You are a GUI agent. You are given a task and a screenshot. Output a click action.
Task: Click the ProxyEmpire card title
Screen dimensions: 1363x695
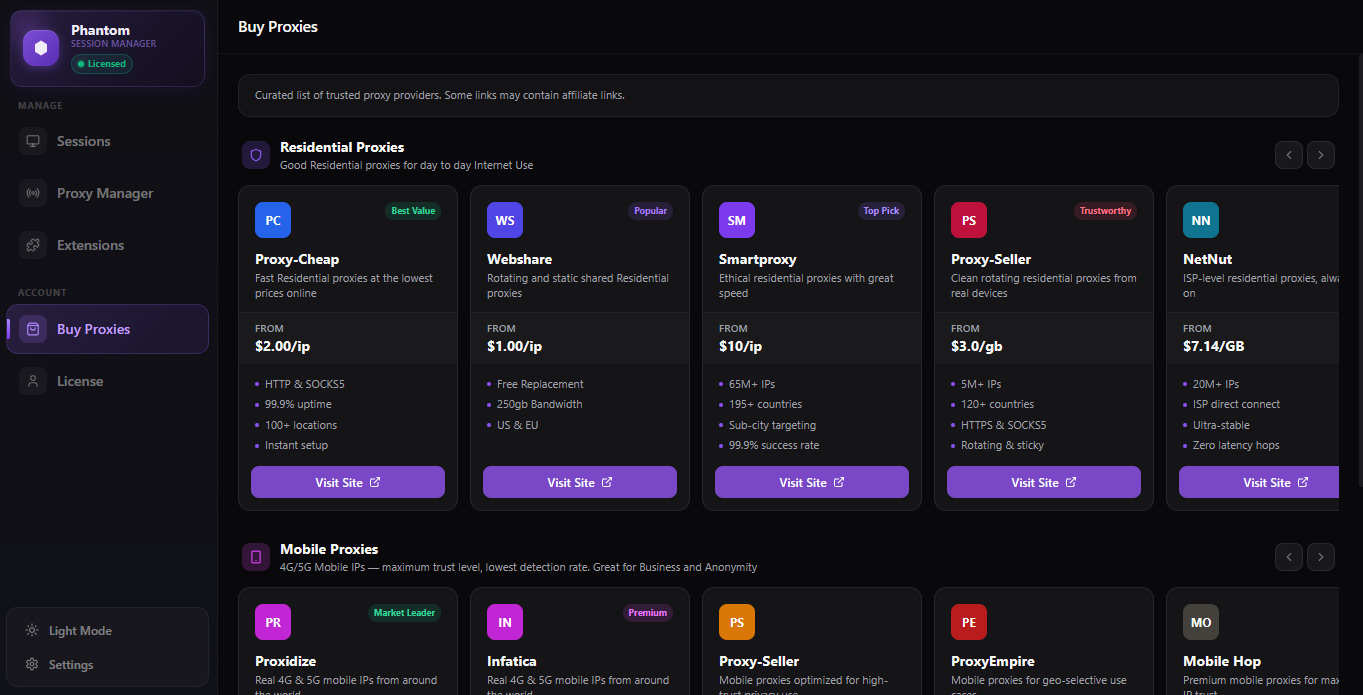point(995,661)
